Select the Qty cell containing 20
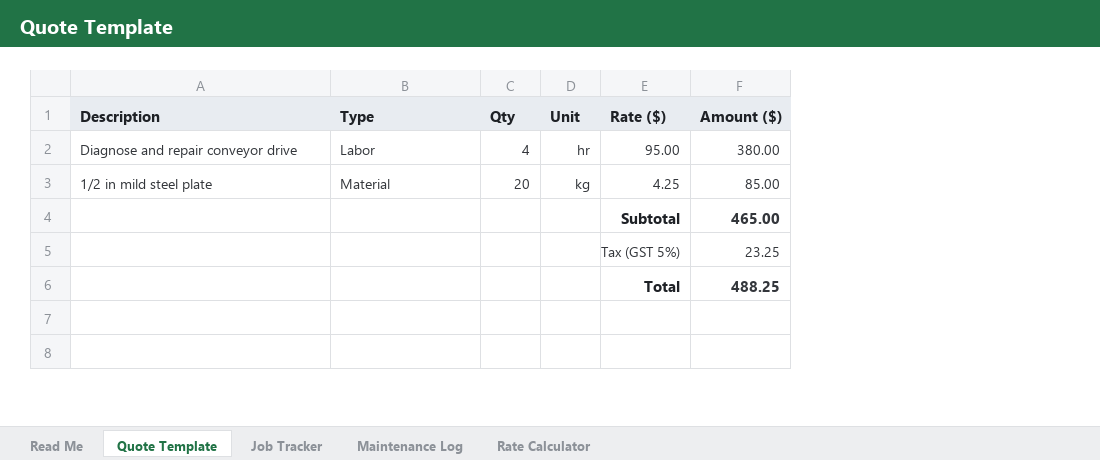Screen dimensions: 1100x460 tap(510, 182)
